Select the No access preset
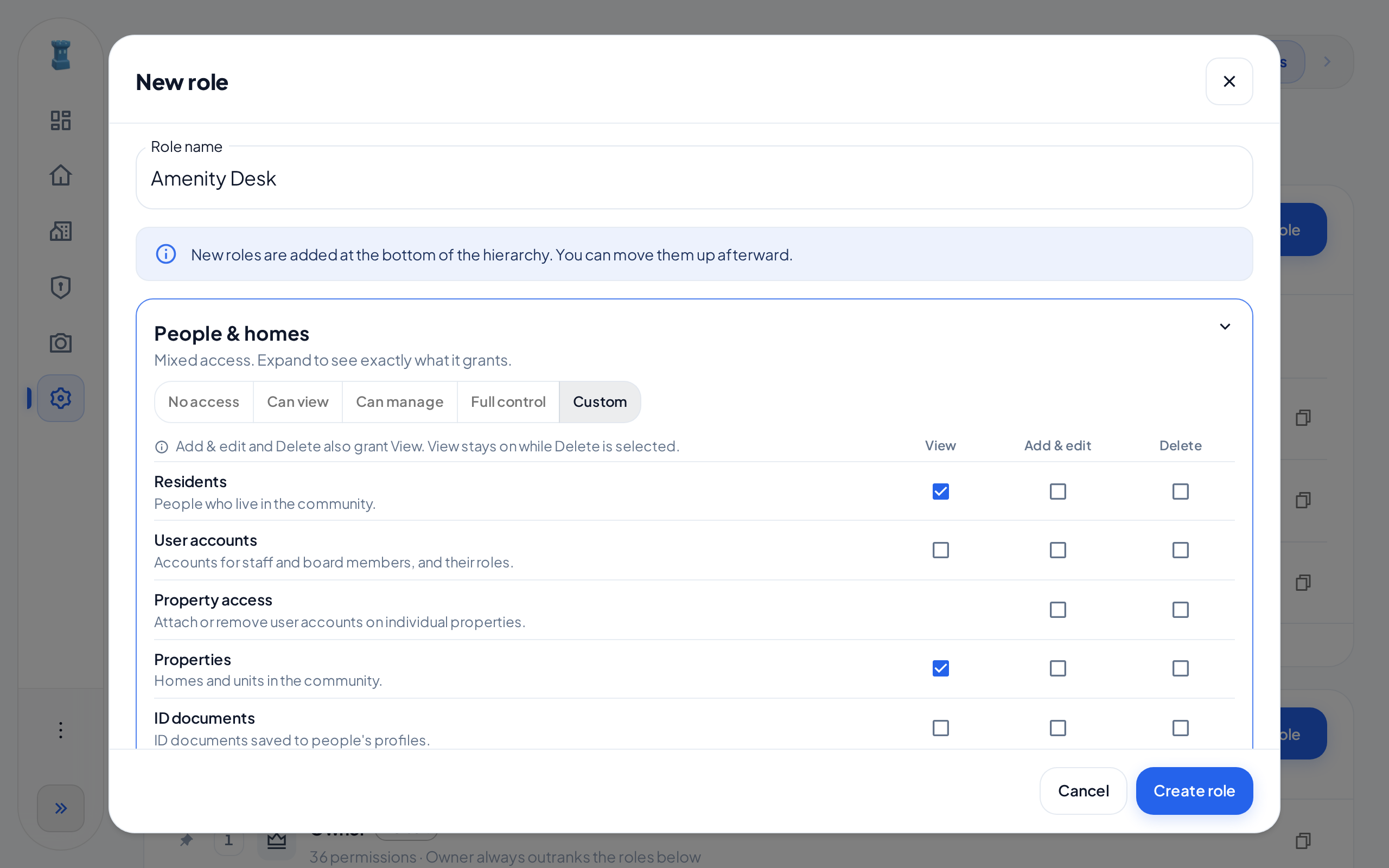This screenshot has height=868, width=1389. 204,402
